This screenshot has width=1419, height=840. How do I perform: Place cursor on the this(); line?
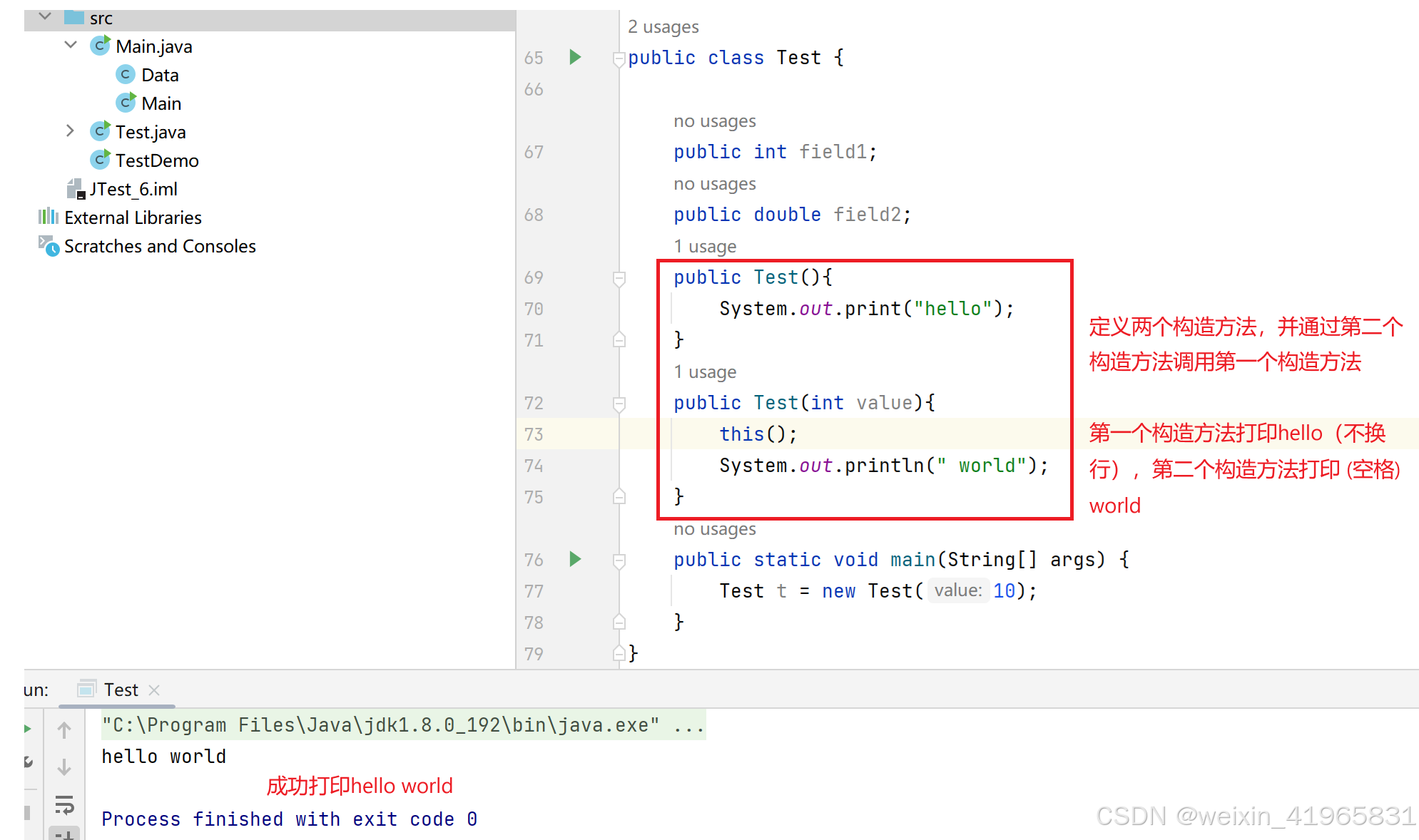tap(758, 434)
